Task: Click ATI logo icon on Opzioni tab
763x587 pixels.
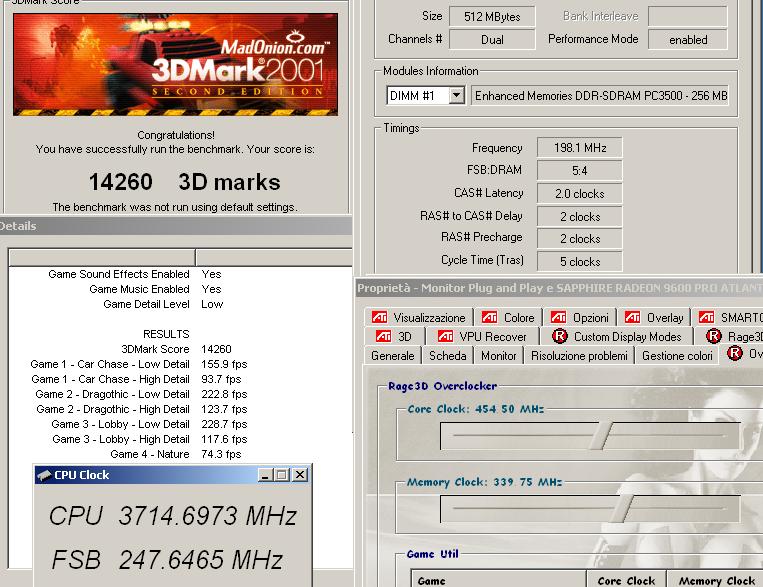Action: click(558, 317)
